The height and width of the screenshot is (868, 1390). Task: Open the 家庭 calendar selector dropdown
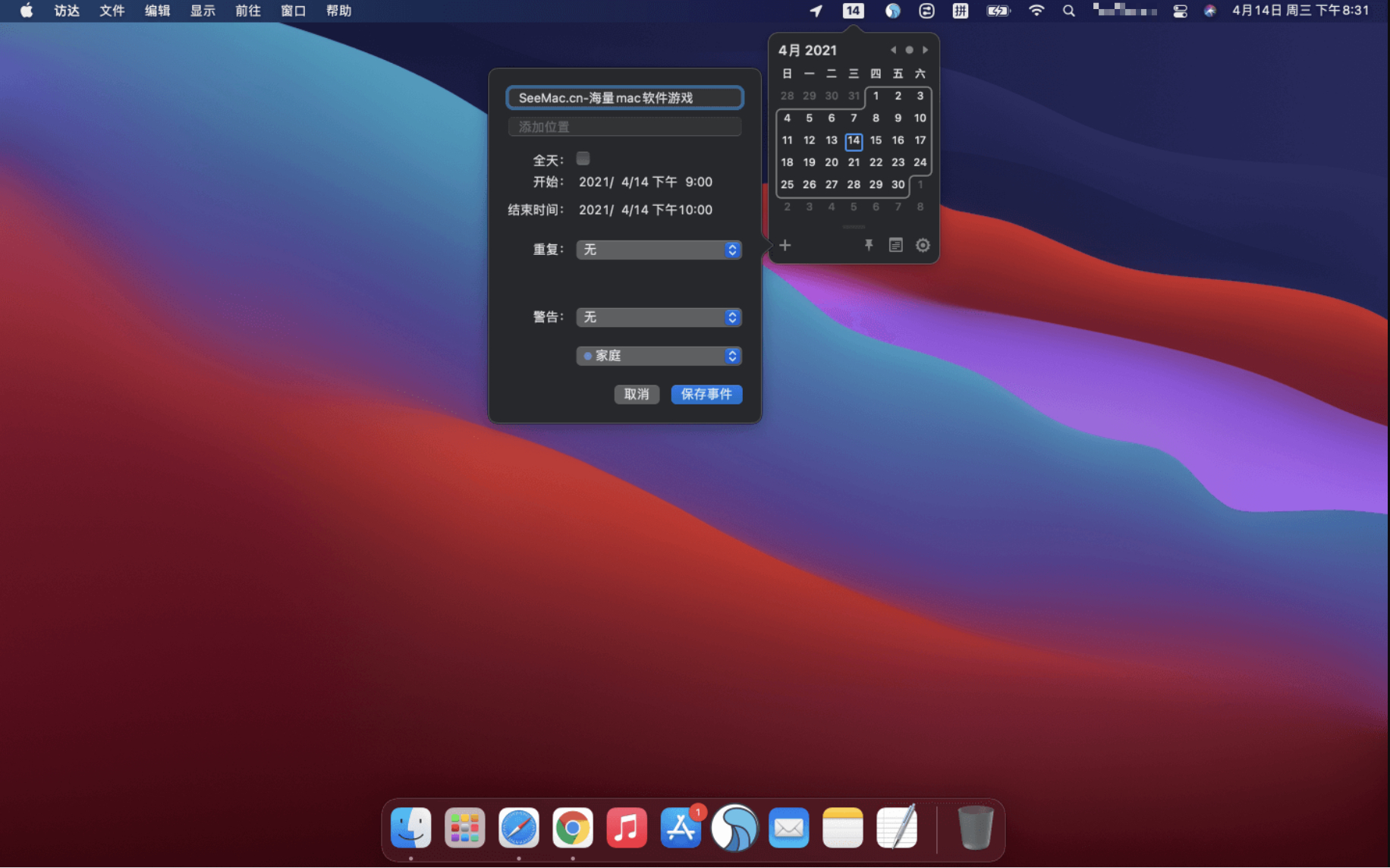(x=659, y=356)
